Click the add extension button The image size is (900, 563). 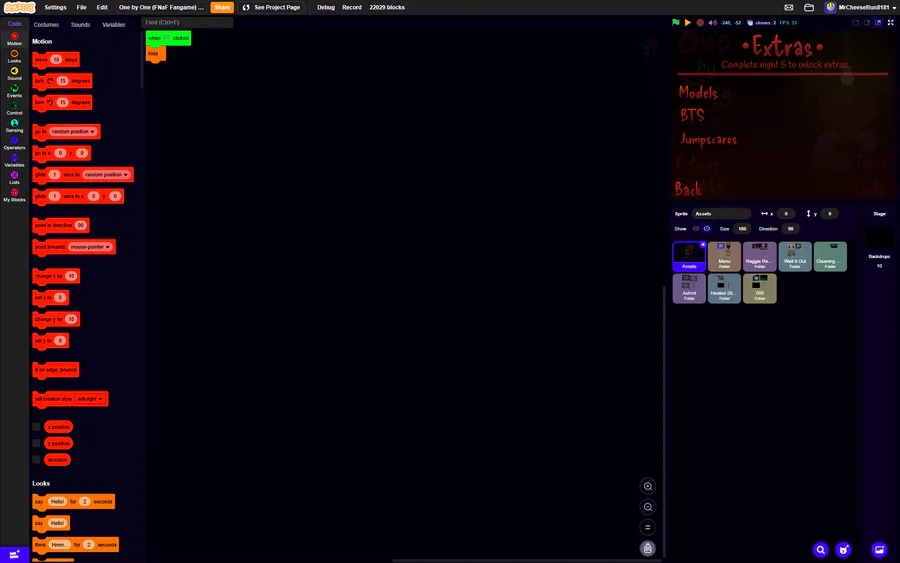pos(14,554)
